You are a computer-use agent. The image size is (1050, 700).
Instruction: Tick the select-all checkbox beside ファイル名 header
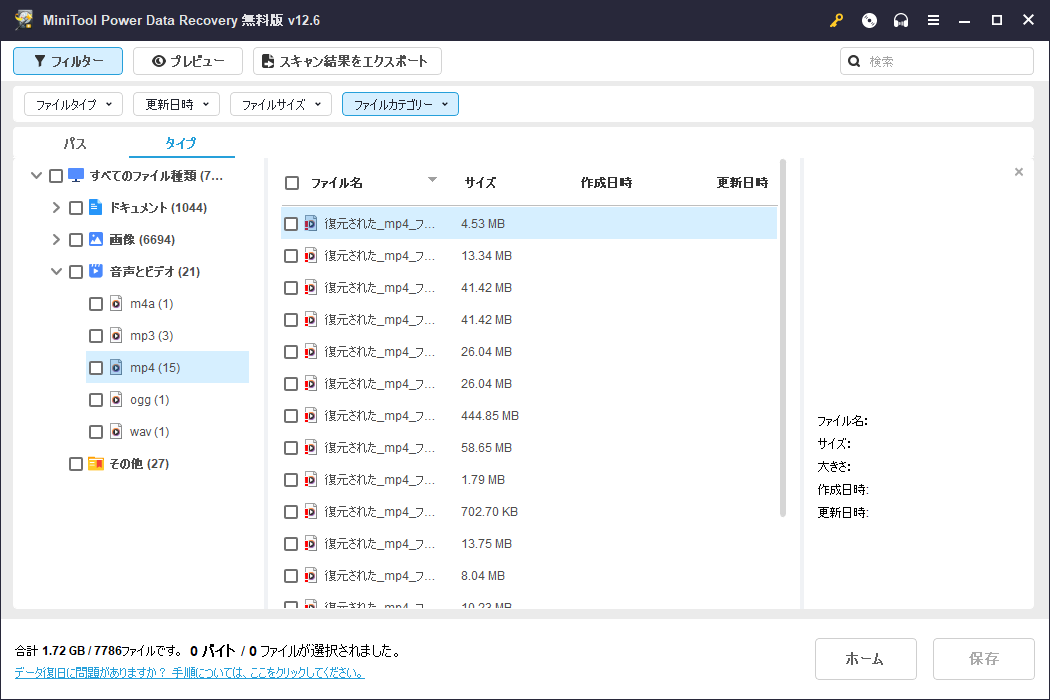tap(292, 183)
